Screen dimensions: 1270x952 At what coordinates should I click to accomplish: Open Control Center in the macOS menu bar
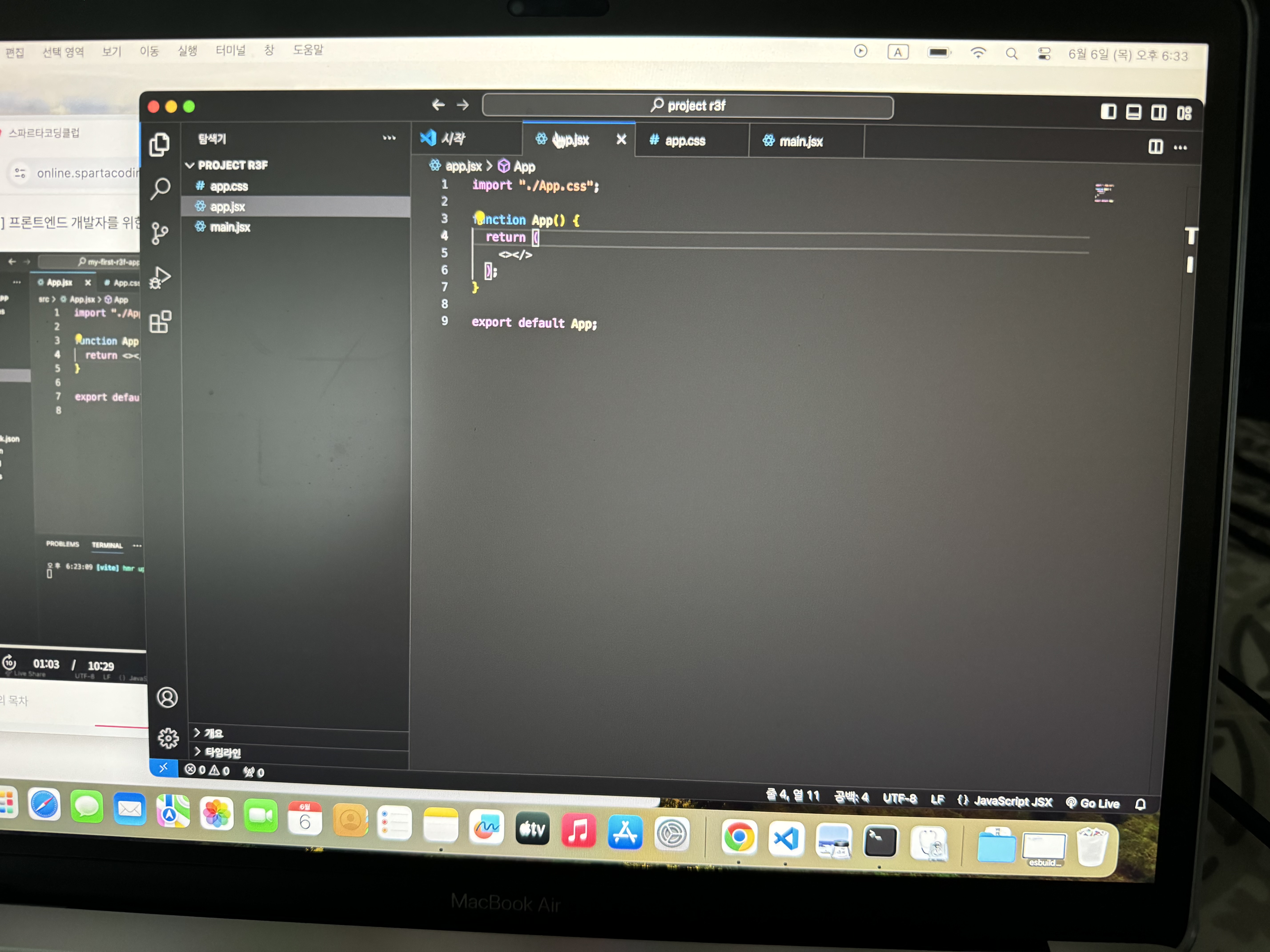point(1044,54)
